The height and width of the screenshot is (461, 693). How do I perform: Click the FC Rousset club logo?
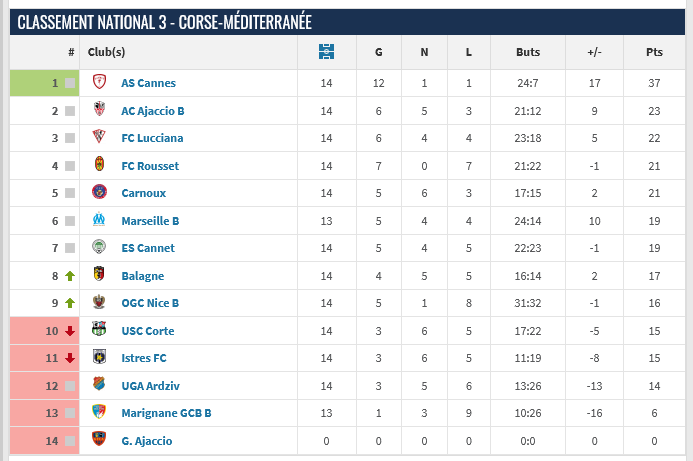coord(99,165)
